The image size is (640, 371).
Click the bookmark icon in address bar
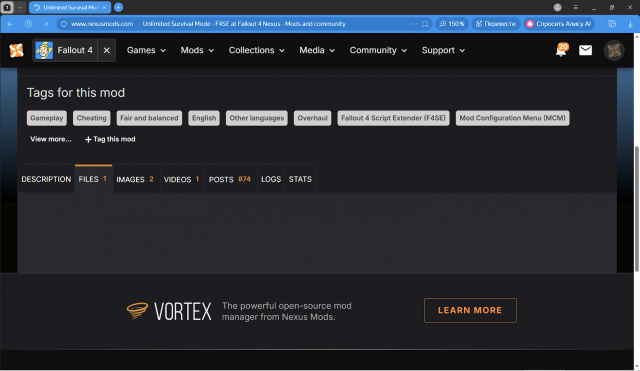point(425,24)
